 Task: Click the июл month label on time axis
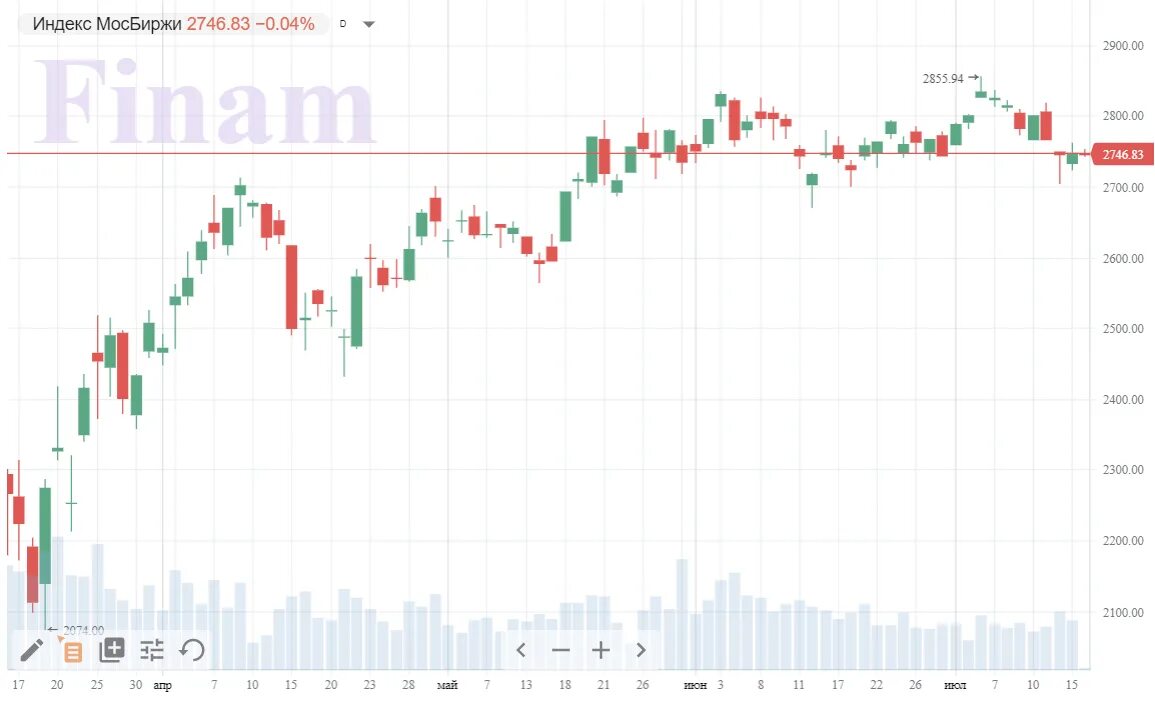click(955, 685)
